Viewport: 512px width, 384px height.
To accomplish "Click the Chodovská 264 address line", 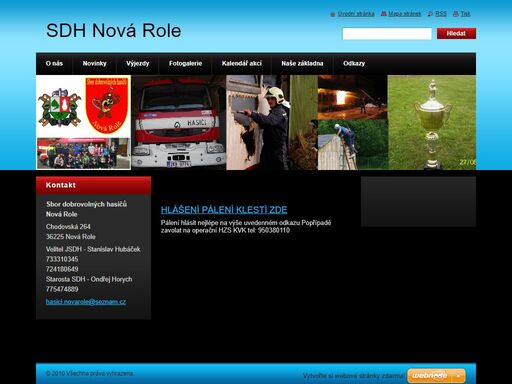I will click(68, 227).
